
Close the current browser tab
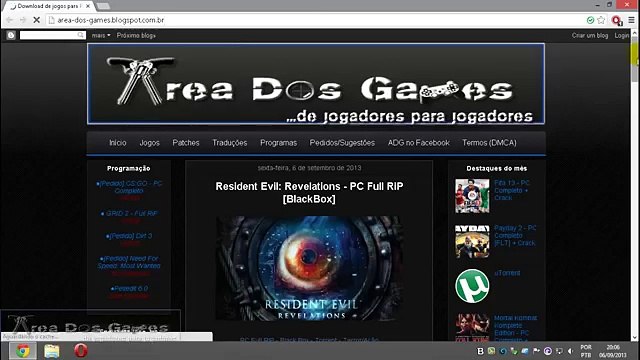pyautogui.click(x=88, y=6)
